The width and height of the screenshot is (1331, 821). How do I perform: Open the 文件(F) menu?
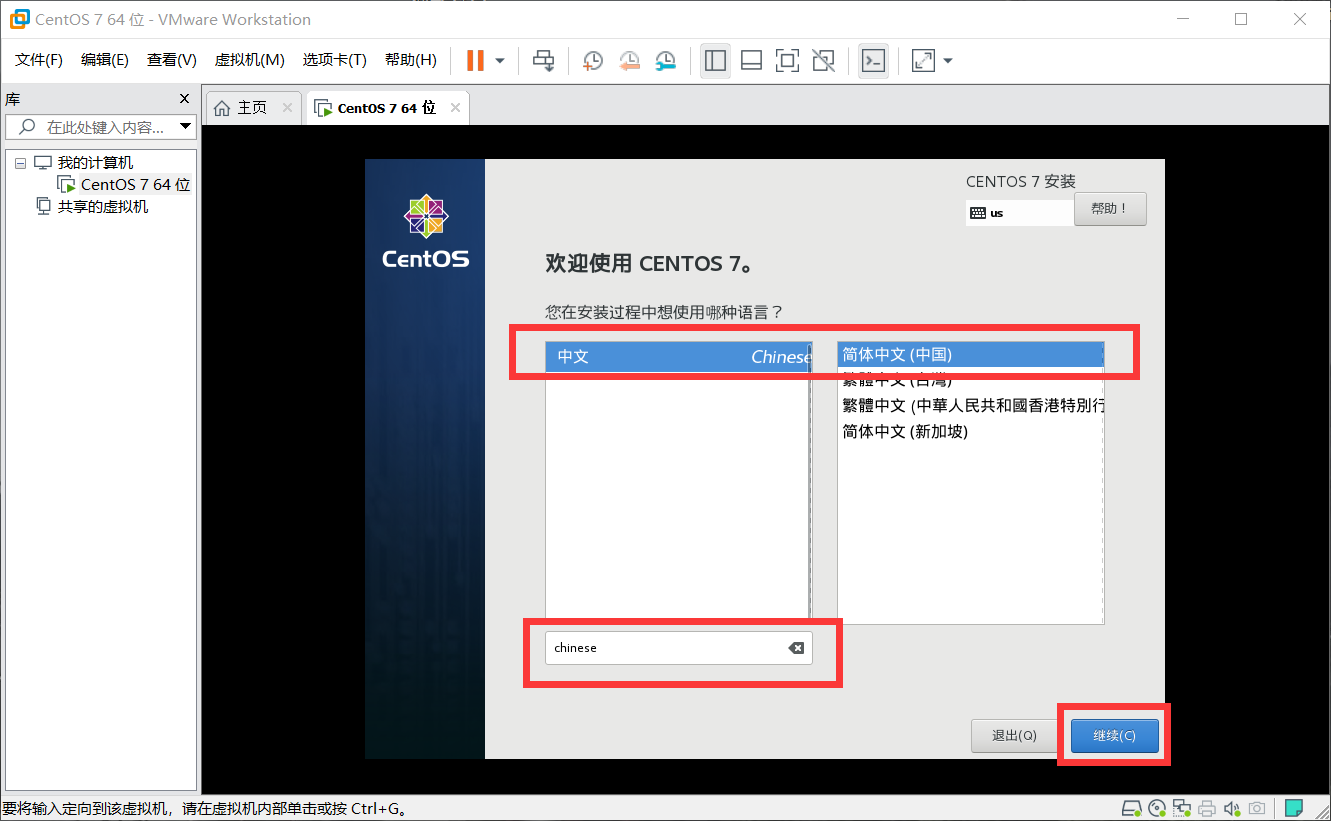point(39,60)
